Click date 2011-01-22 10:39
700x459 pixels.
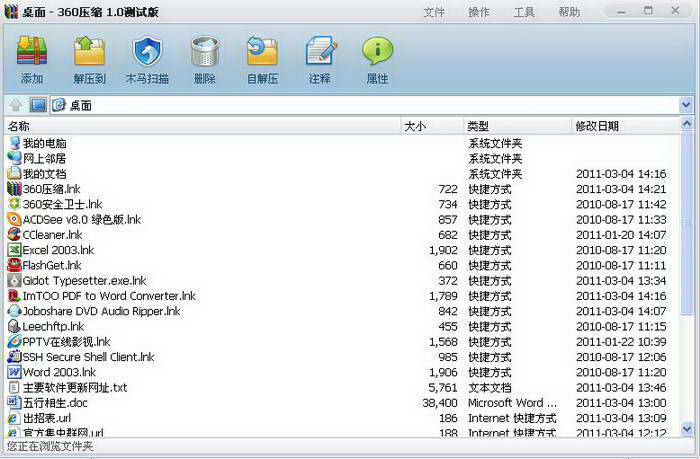621,342
